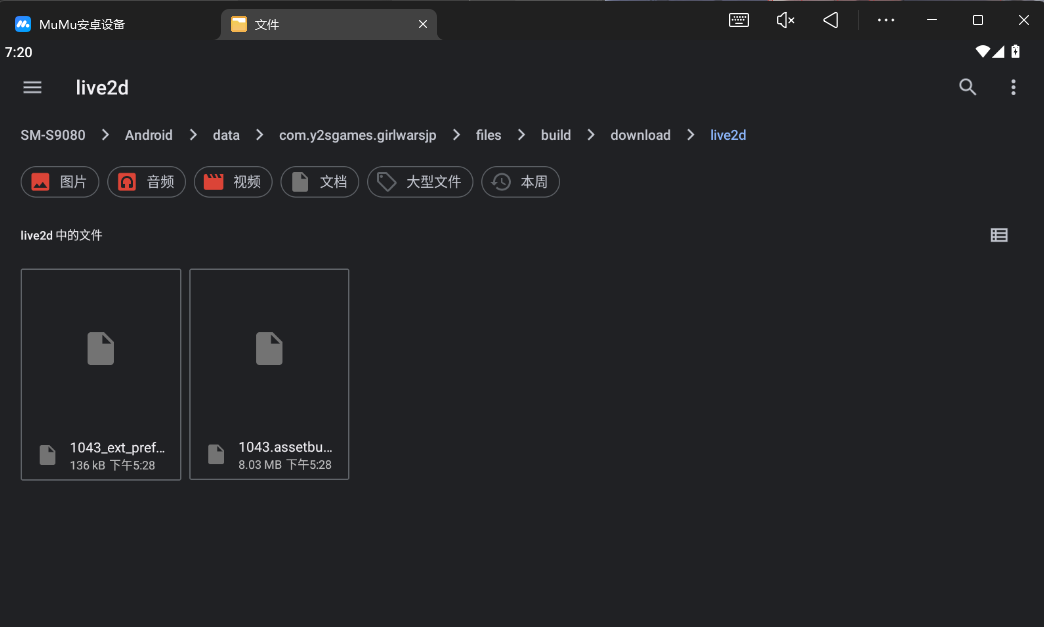1044x627 pixels.
Task: Click the 7:20 status bar clock
Action: tap(19, 52)
